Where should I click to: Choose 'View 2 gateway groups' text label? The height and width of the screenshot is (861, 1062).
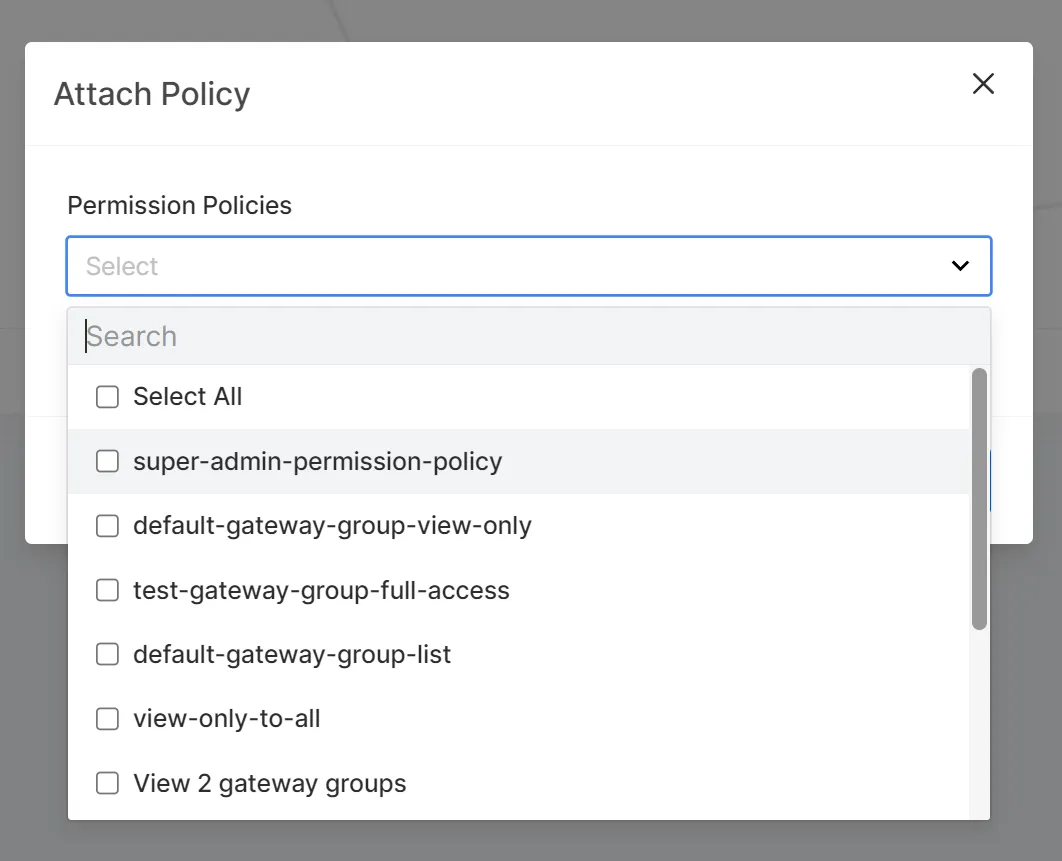(270, 784)
